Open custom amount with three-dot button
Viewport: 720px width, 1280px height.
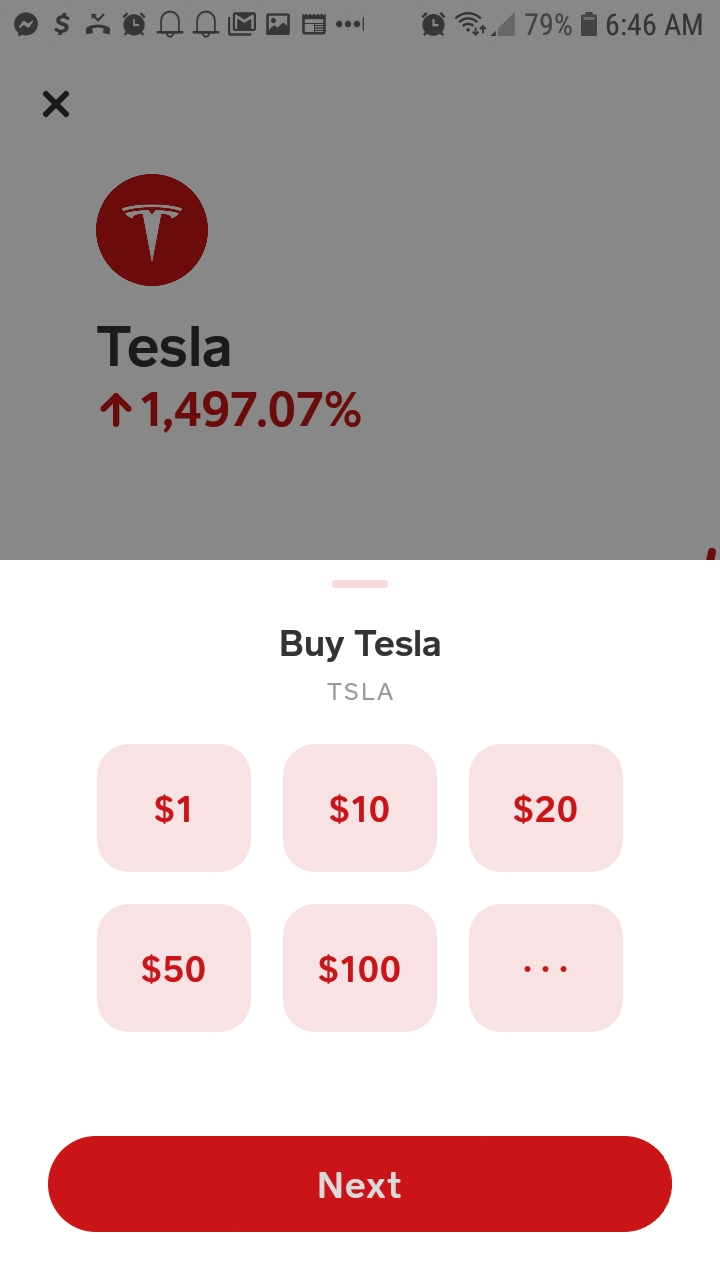(x=545, y=968)
